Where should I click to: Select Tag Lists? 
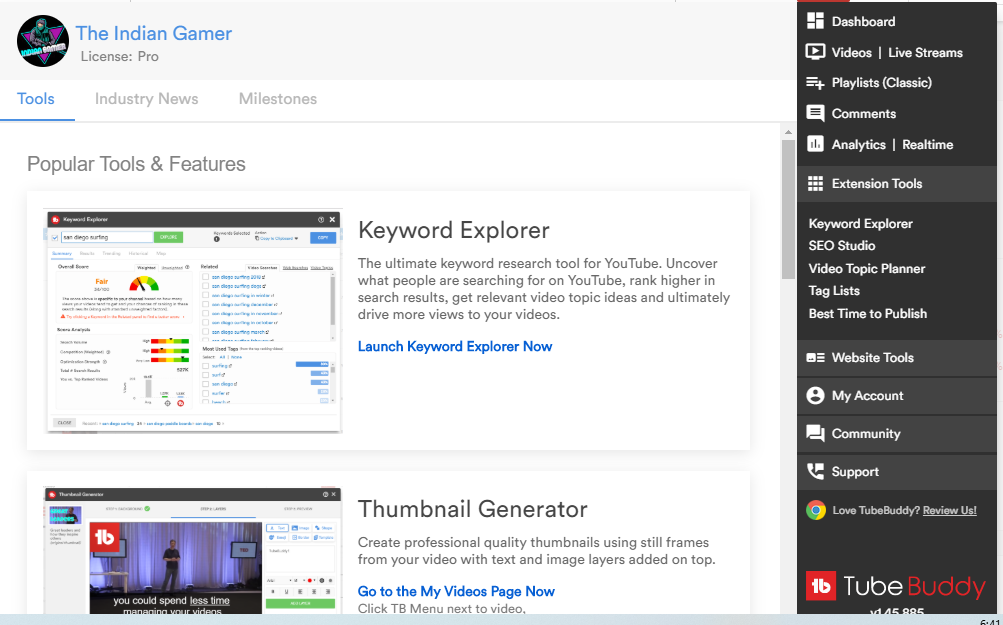(x=834, y=290)
